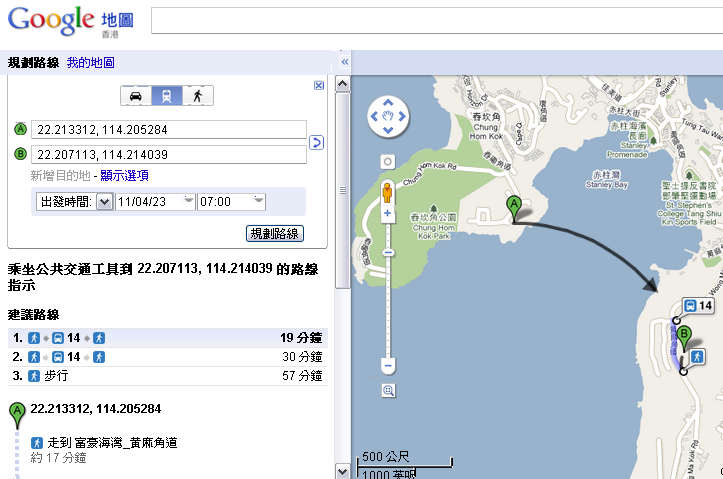
Task: Click Stanley Bay label on map
Action: click(x=607, y=180)
